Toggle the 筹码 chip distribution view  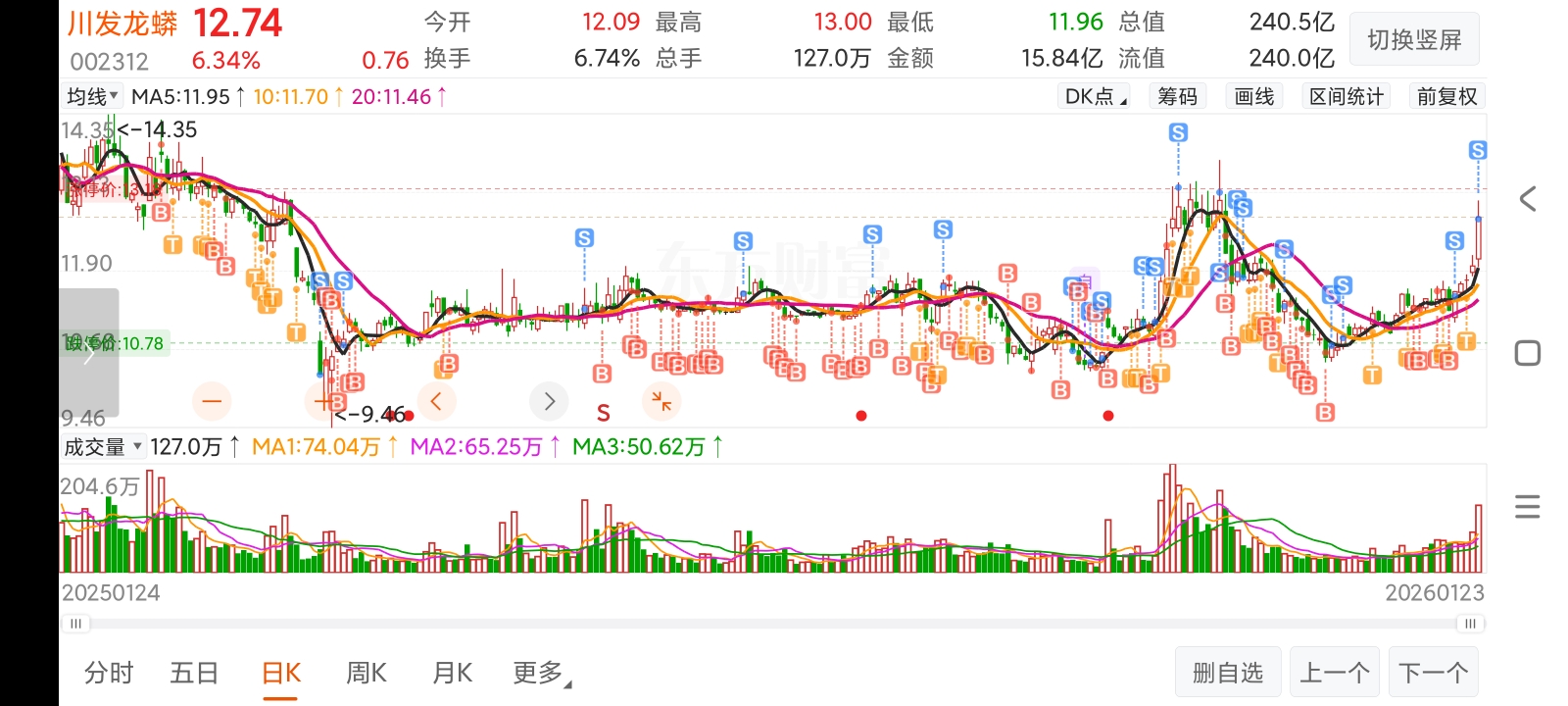(1177, 96)
